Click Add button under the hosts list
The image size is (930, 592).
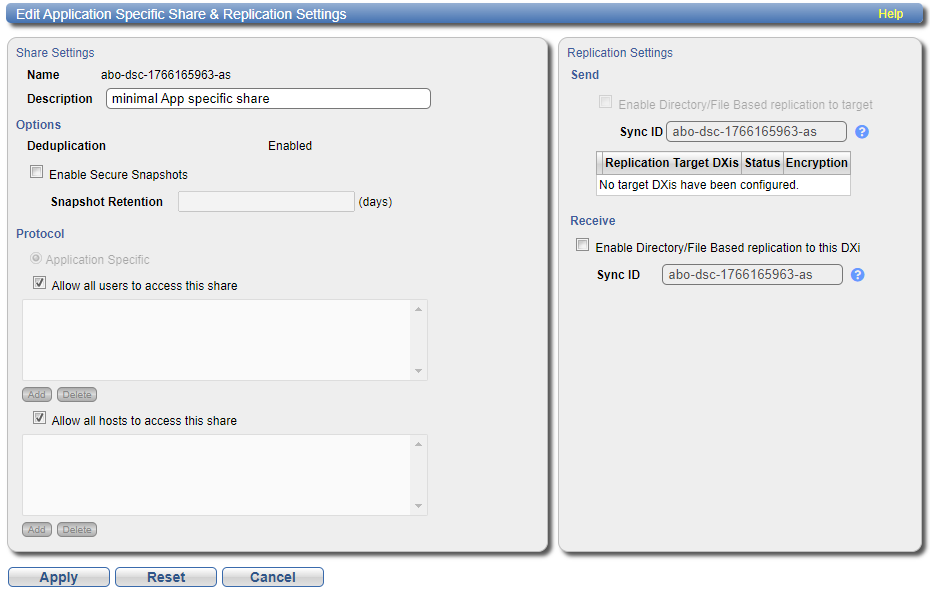click(37, 530)
